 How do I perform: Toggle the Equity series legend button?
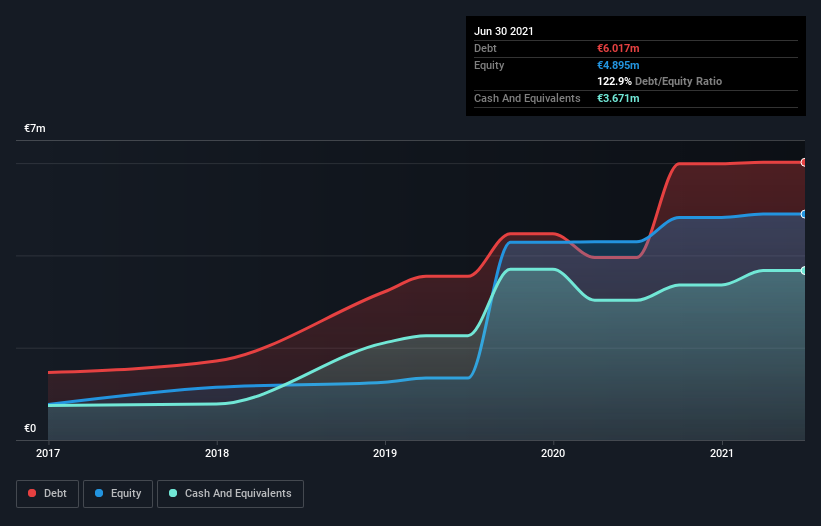pos(118,494)
